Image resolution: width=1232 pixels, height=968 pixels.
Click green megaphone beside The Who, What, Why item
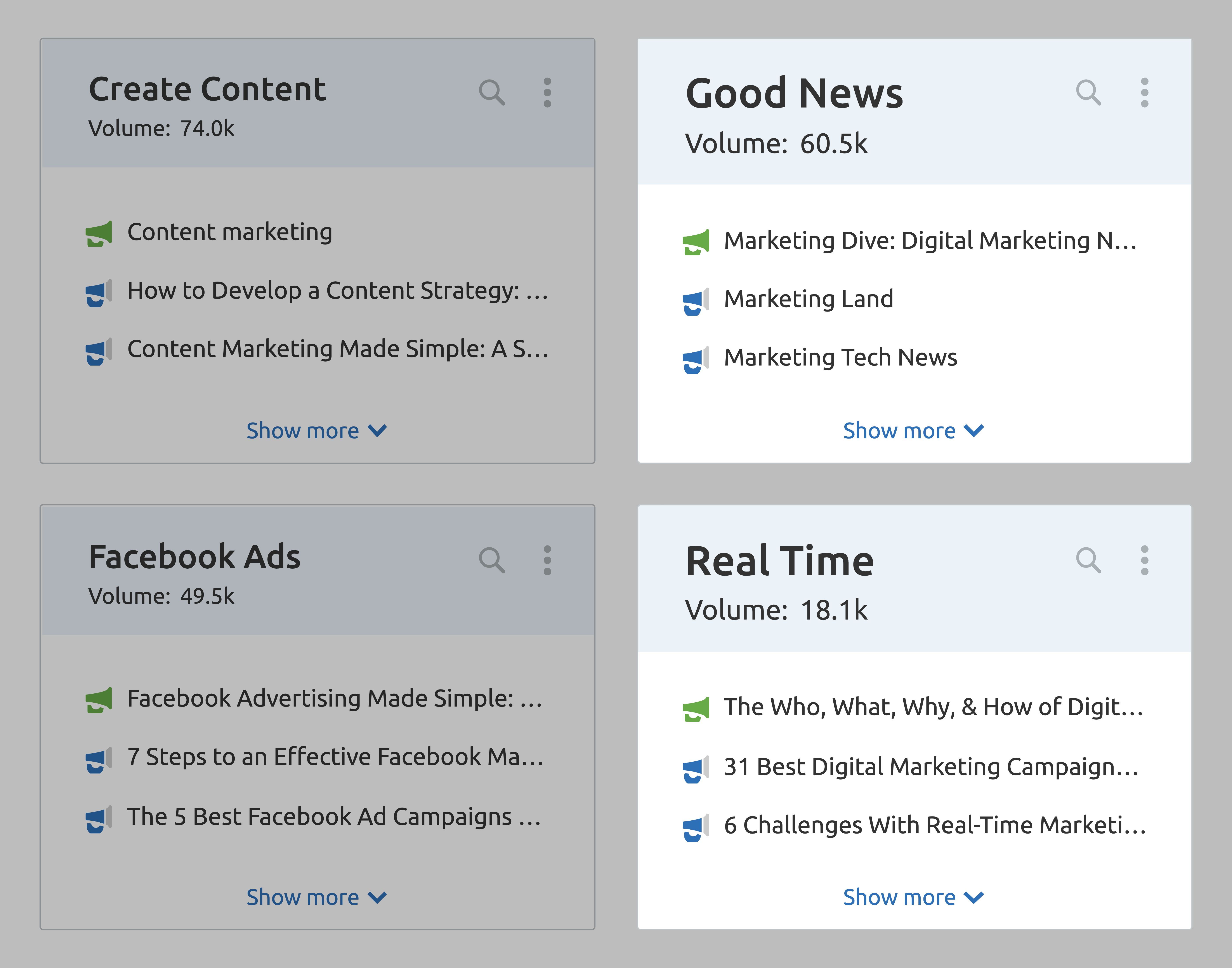pos(696,709)
